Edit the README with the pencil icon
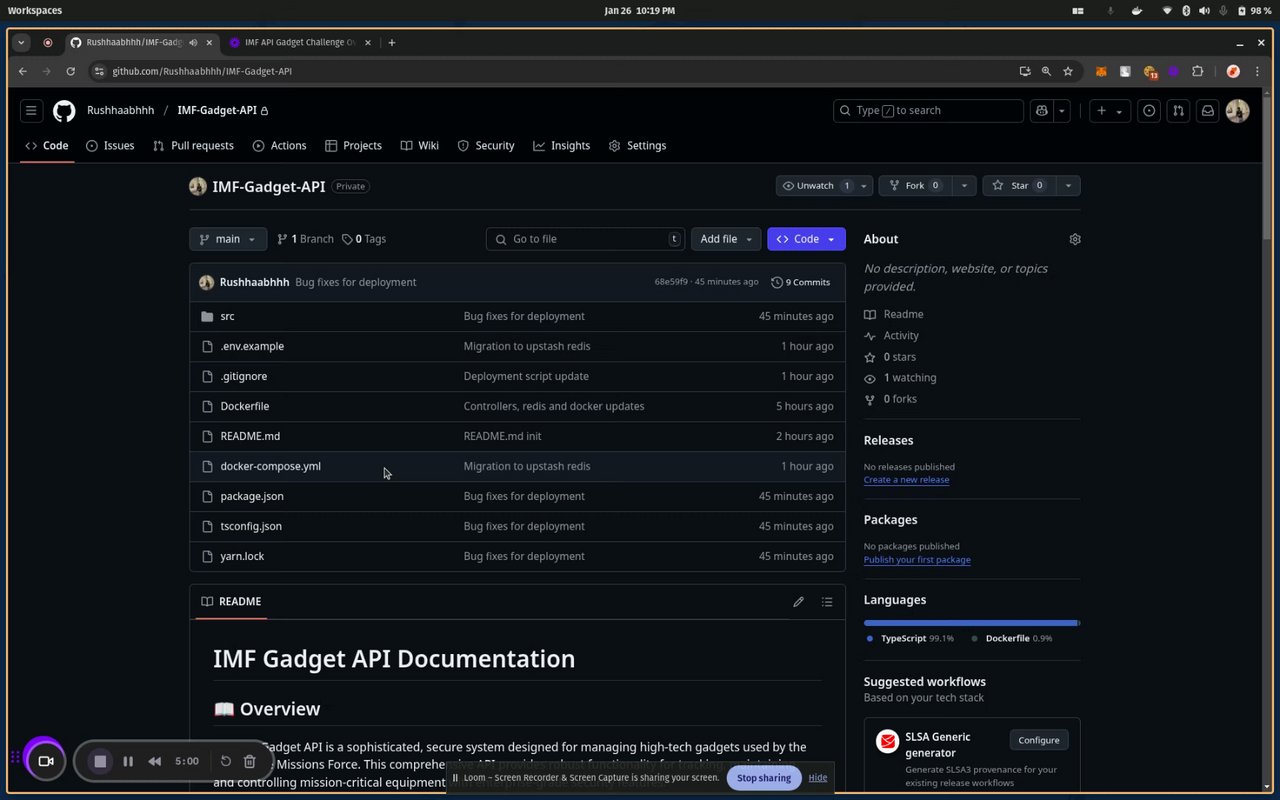The width and height of the screenshot is (1280, 800). 798,602
